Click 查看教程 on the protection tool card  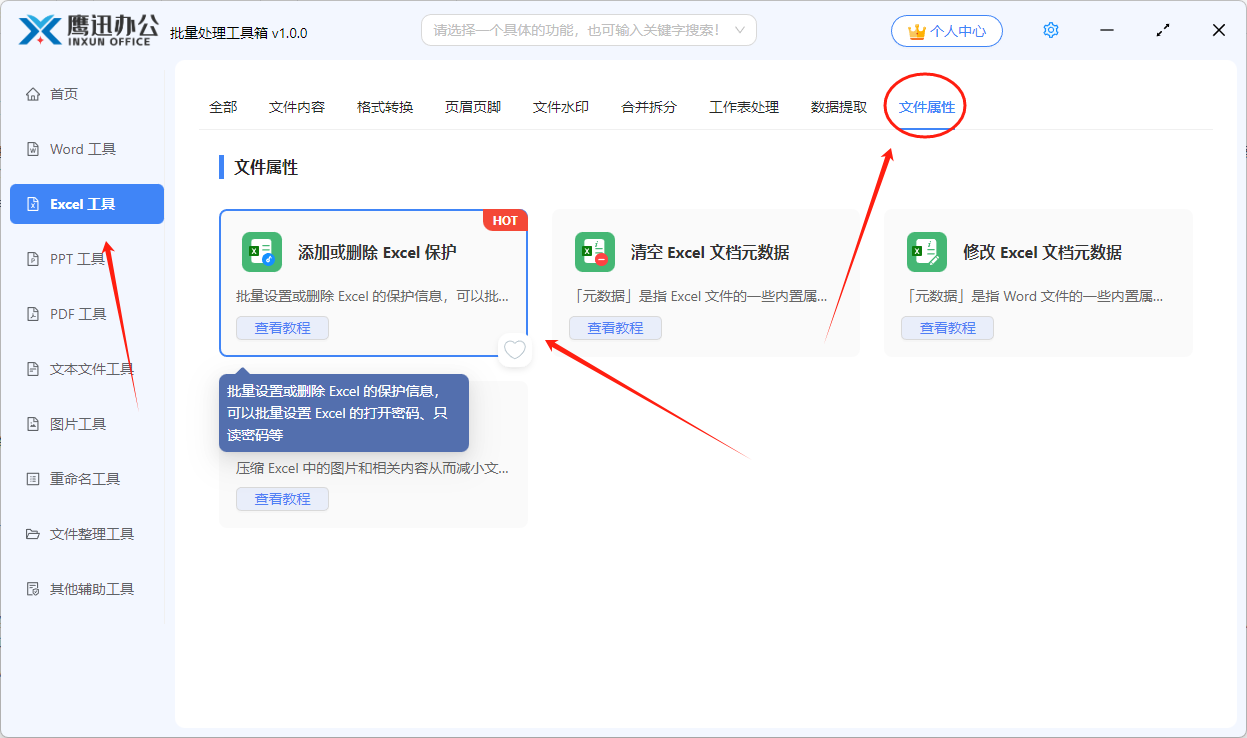point(282,327)
